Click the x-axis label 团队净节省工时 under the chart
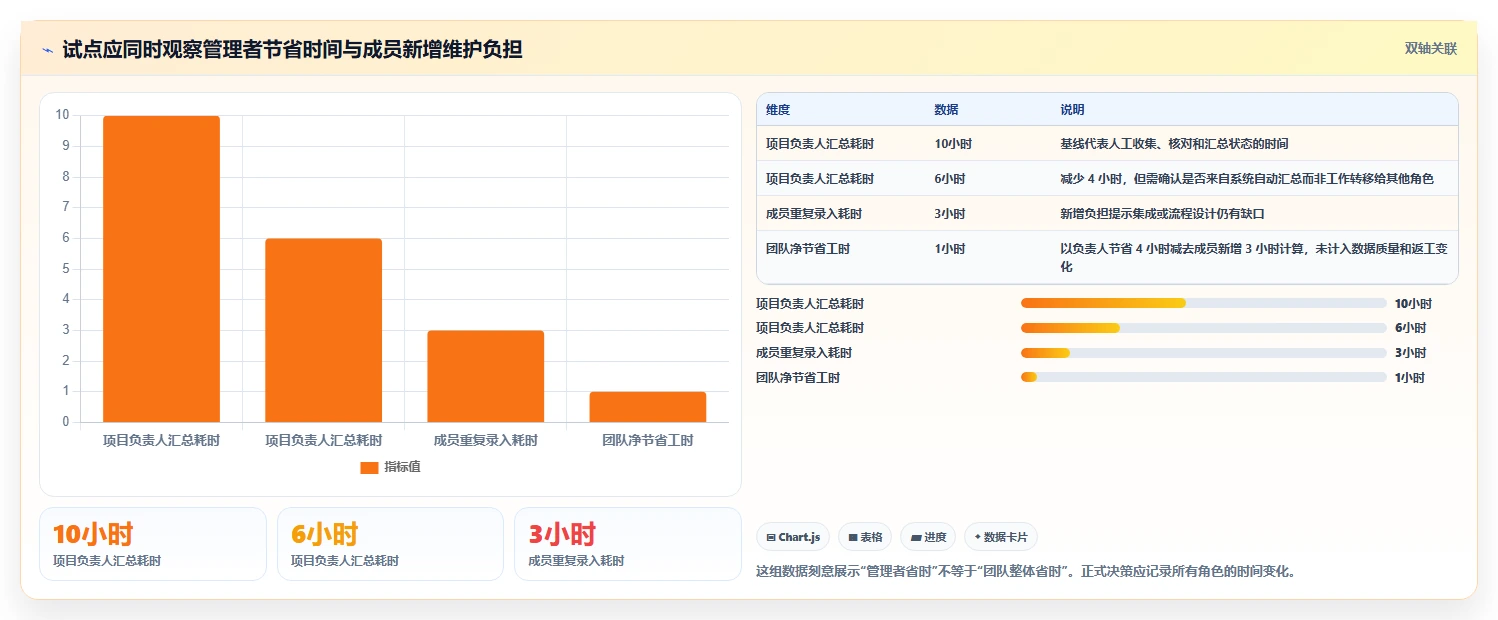Viewport: 1498px width, 620px height. point(647,441)
